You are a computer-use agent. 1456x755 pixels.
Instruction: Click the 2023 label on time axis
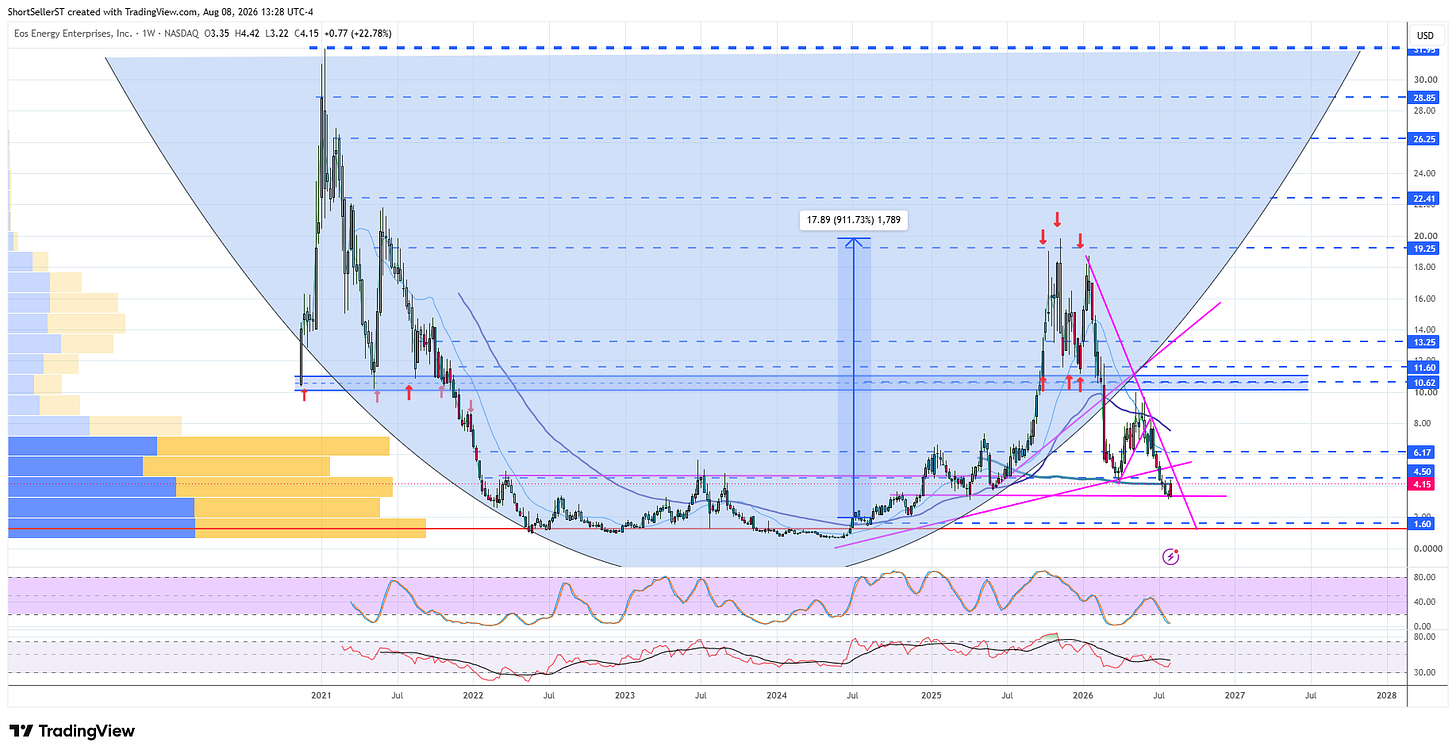pos(625,693)
